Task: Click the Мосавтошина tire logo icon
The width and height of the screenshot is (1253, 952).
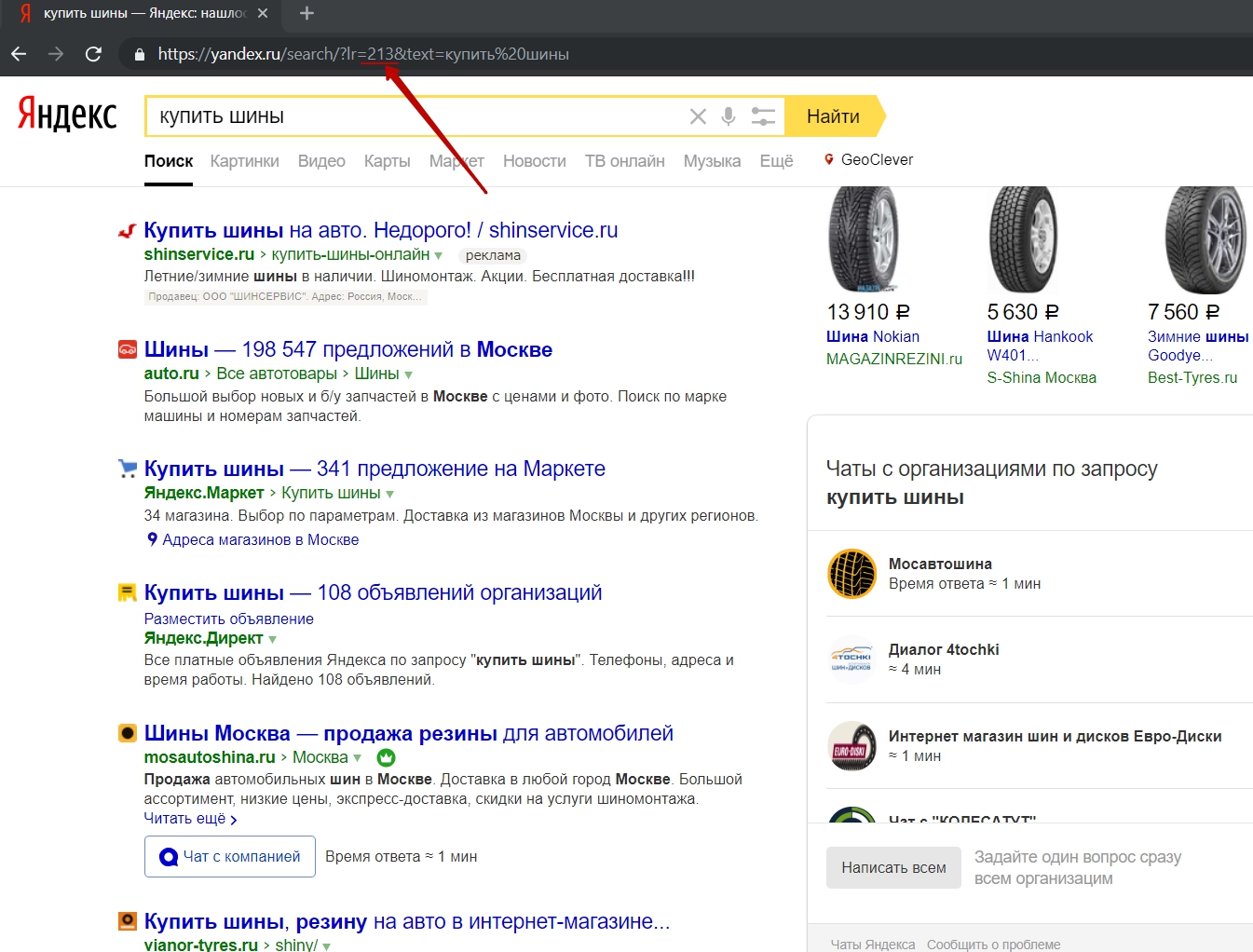Action: pyautogui.click(x=852, y=573)
